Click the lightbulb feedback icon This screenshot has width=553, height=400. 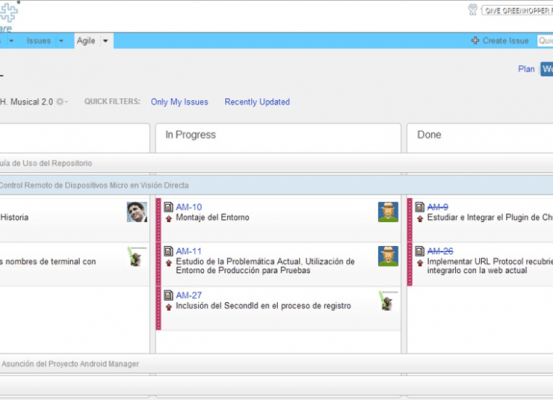(x=473, y=10)
